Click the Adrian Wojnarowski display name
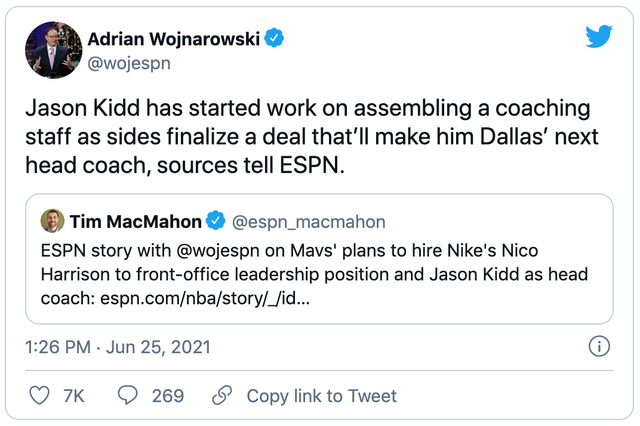The height and width of the screenshot is (426, 640). coord(174,39)
